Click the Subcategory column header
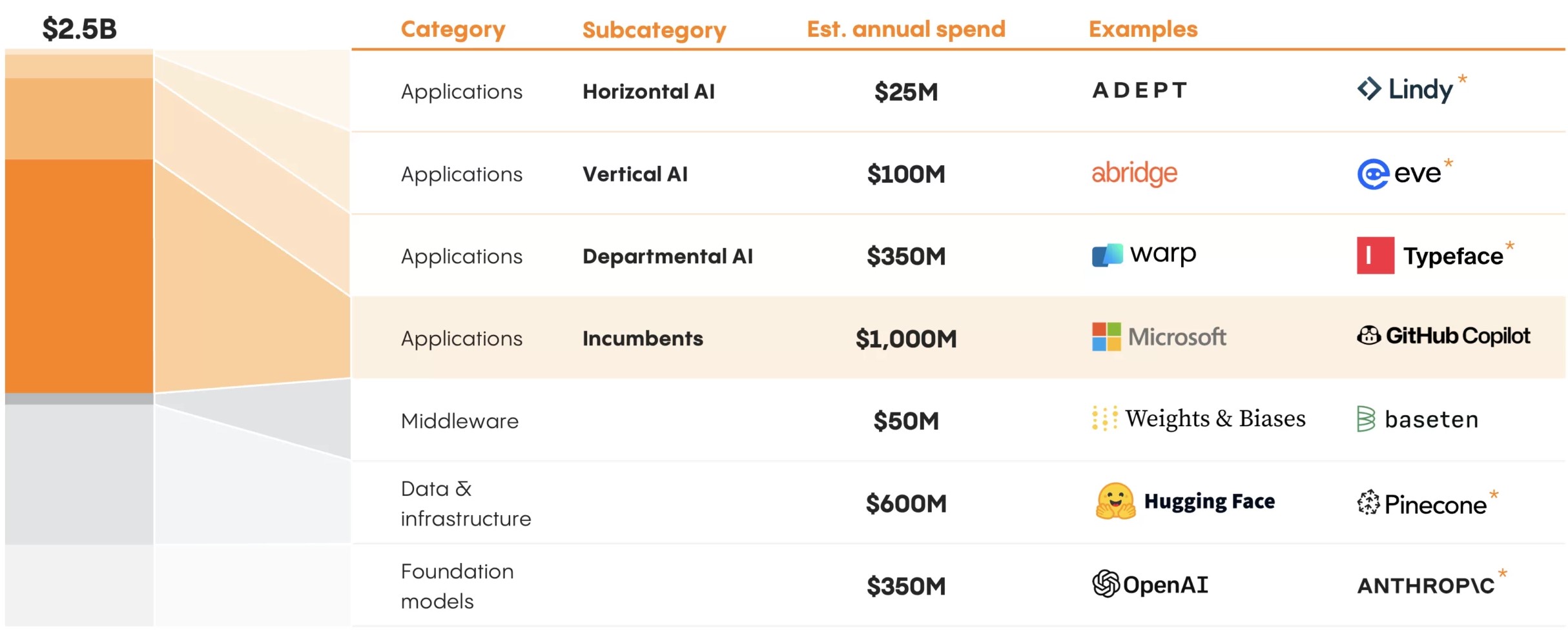1568x632 pixels. pyautogui.click(x=654, y=30)
